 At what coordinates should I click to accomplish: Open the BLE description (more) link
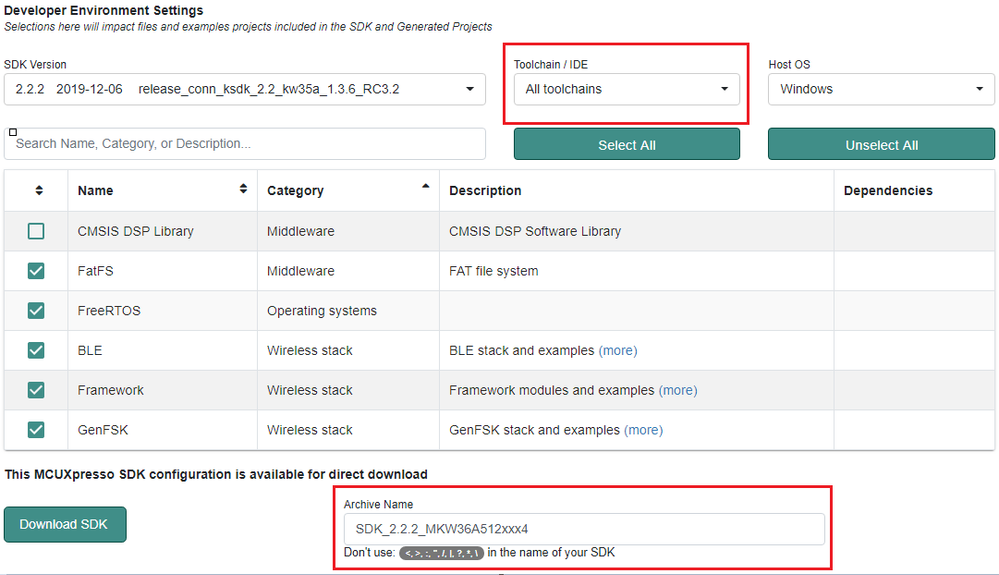617,351
